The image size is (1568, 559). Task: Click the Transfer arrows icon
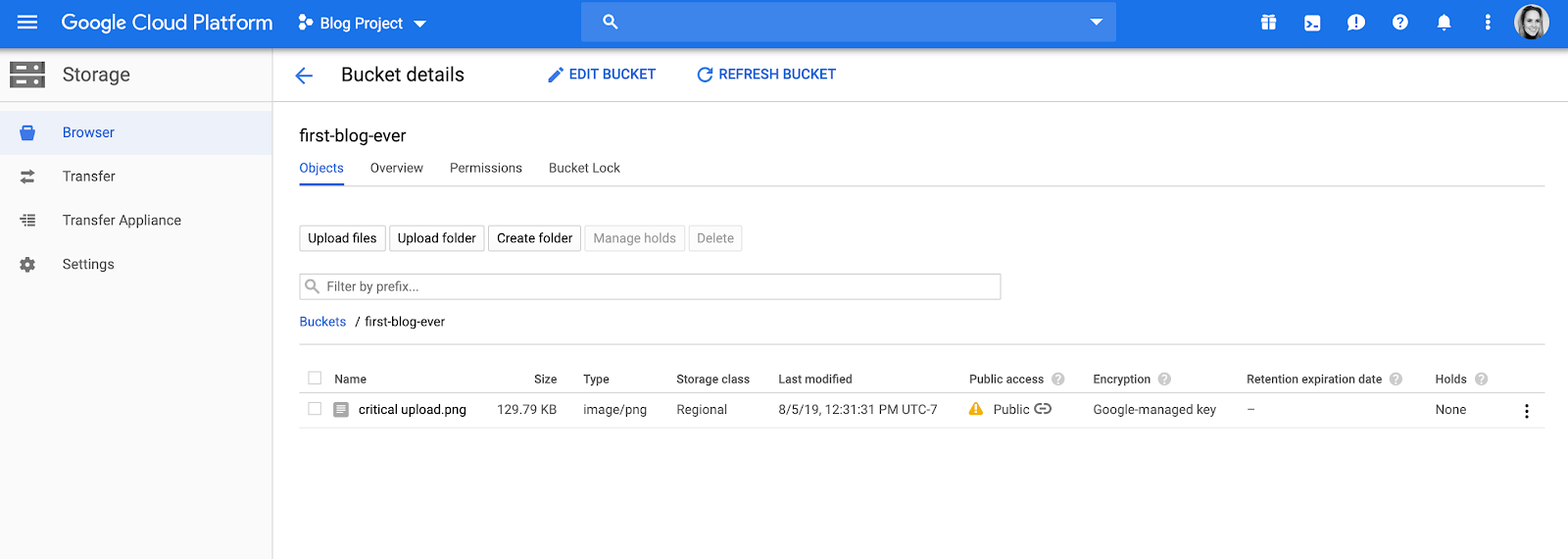[x=27, y=177]
